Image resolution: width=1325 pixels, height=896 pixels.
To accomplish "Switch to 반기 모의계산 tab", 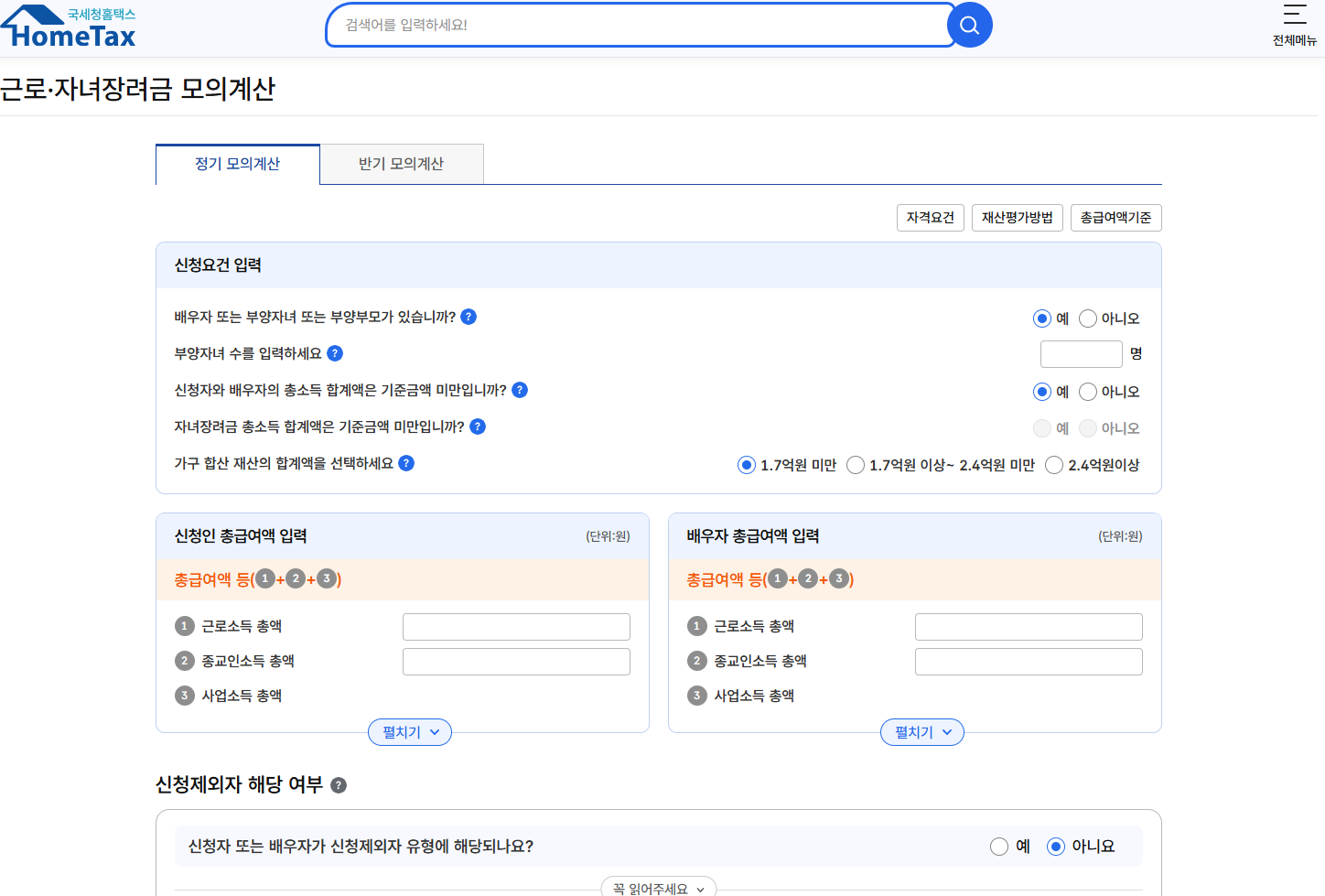I will point(402,164).
